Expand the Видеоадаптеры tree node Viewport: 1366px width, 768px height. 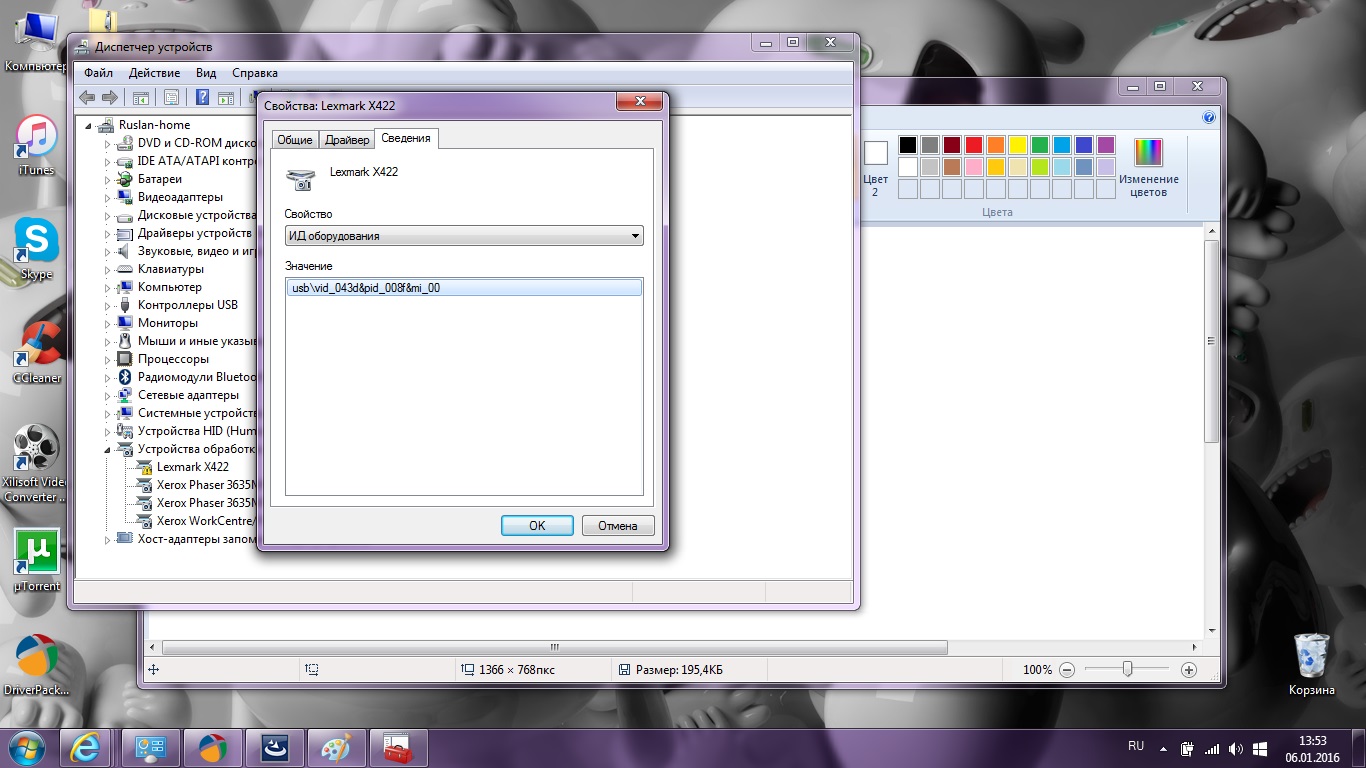(x=108, y=198)
